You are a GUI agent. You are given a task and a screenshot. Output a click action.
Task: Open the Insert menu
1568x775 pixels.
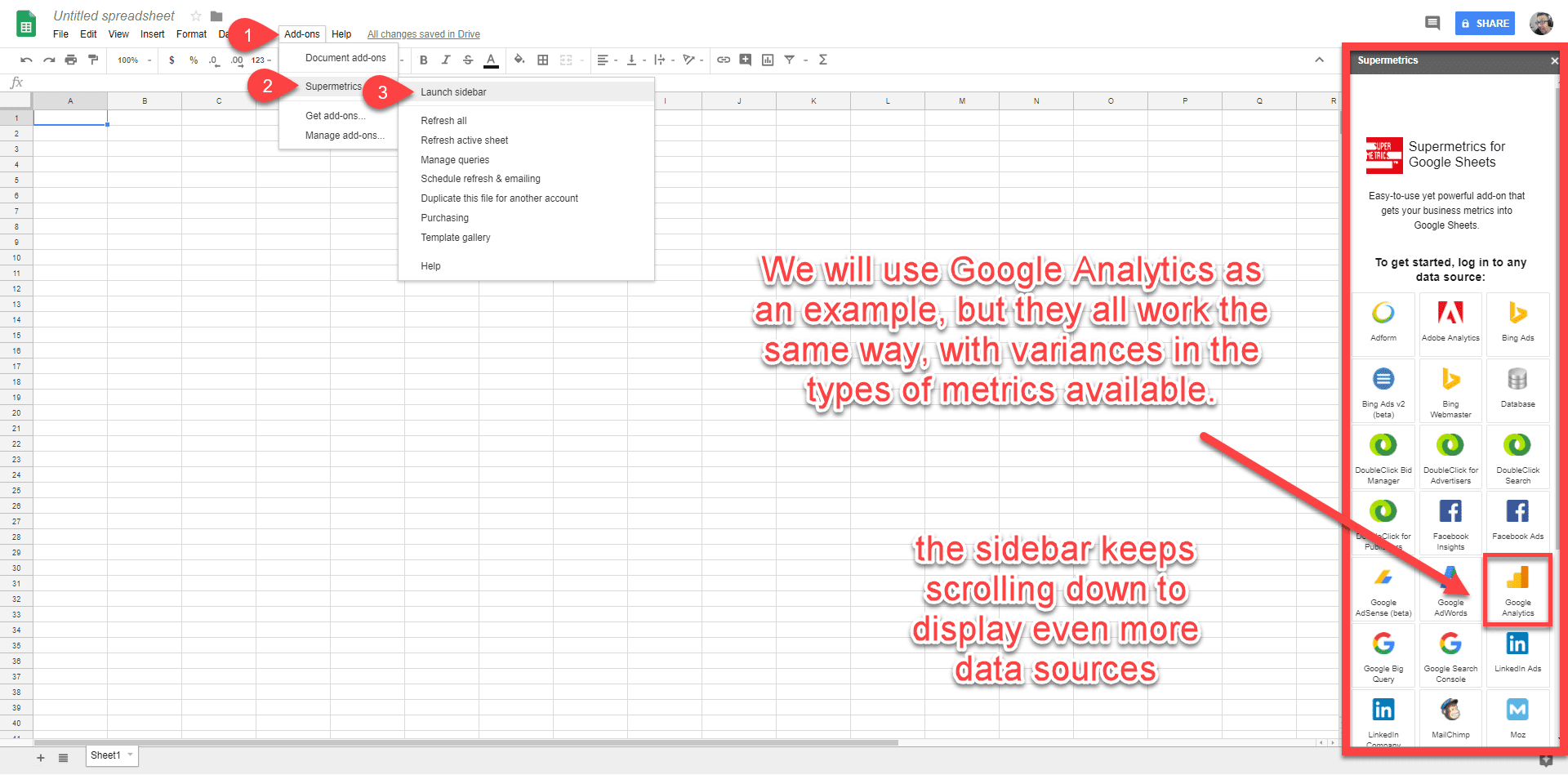[x=153, y=34]
